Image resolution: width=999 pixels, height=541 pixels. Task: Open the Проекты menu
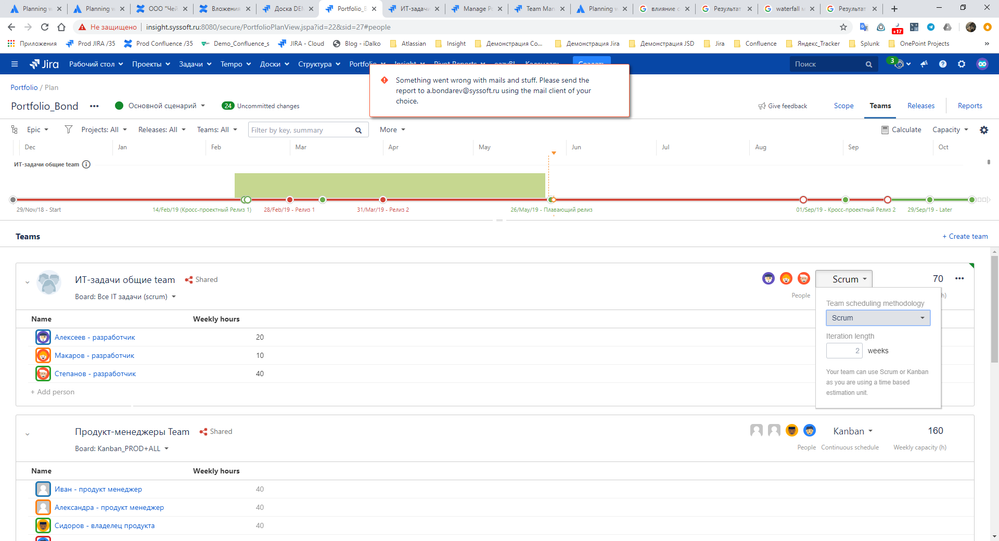(x=151, y=64)
